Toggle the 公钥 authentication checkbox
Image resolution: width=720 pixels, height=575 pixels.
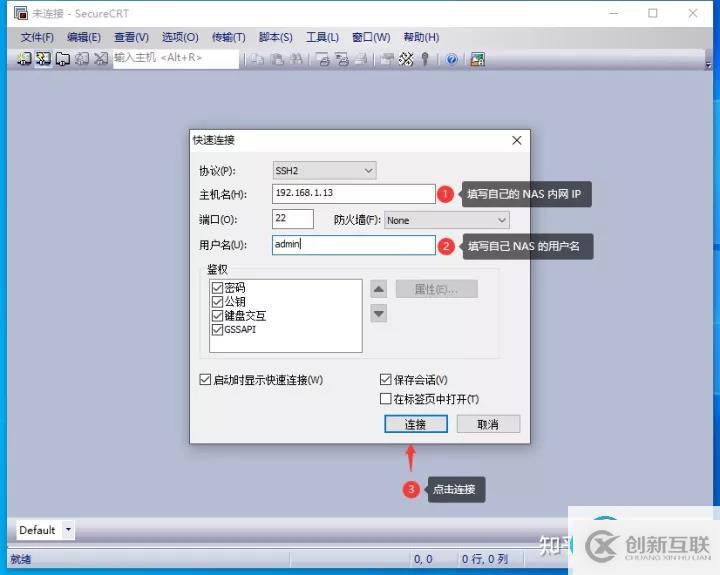217,302
